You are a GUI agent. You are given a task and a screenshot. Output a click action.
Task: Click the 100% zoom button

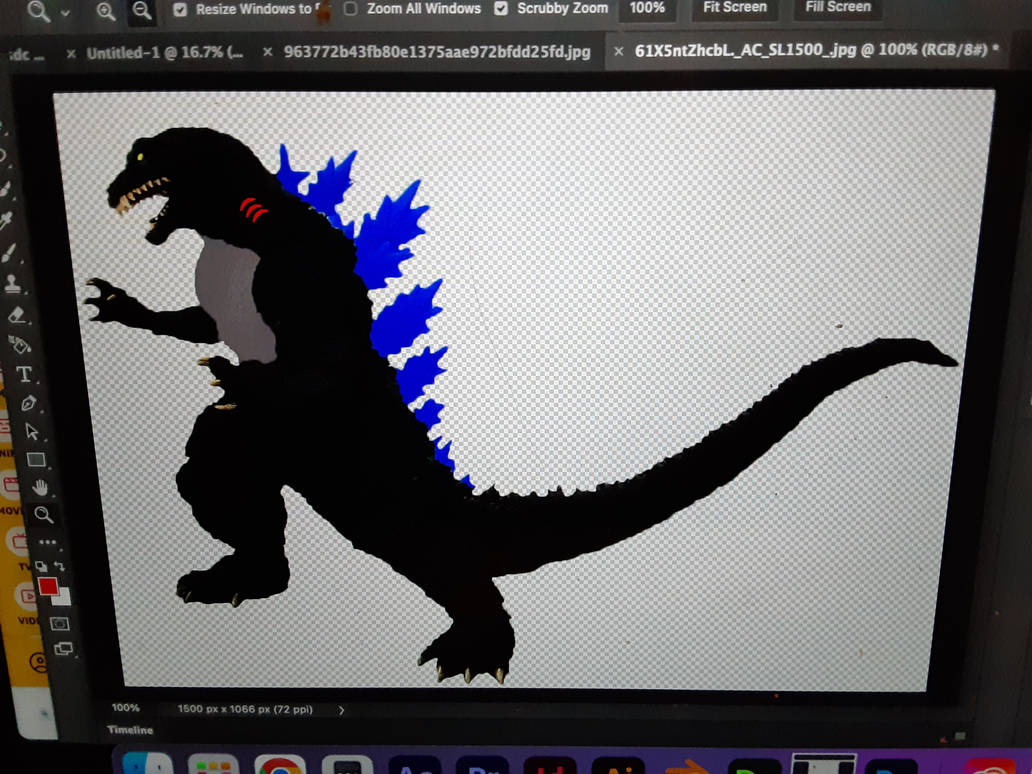(647, 8)
